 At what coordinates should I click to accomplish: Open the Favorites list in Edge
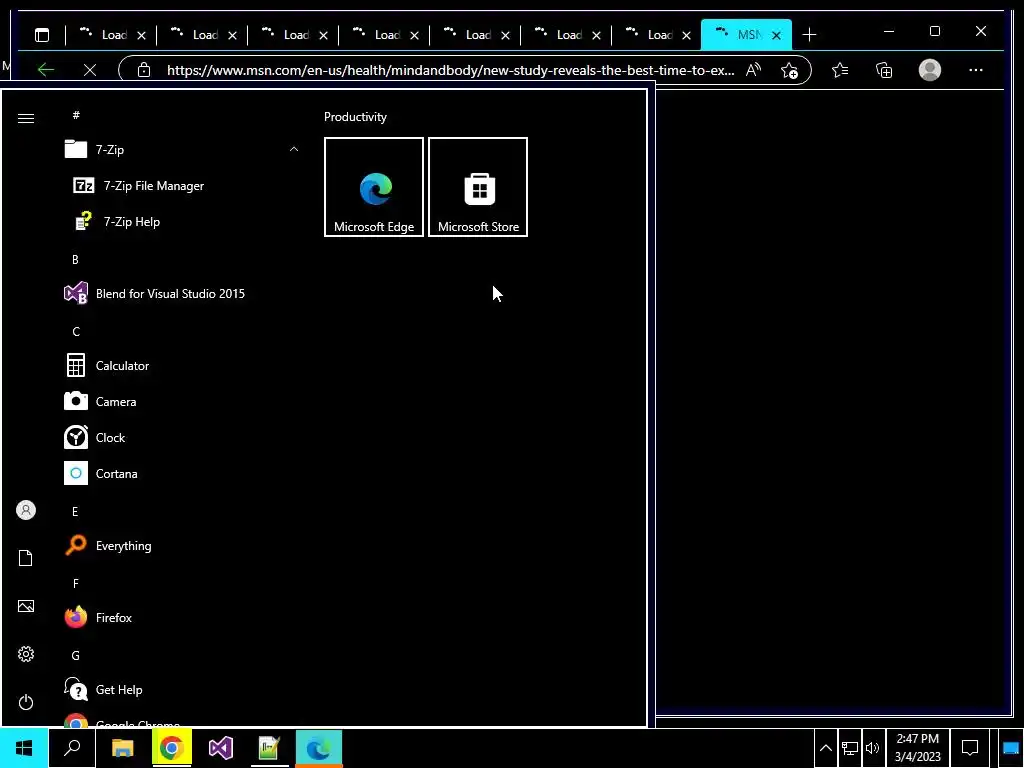pyautogui.click(x=840, y=70)
